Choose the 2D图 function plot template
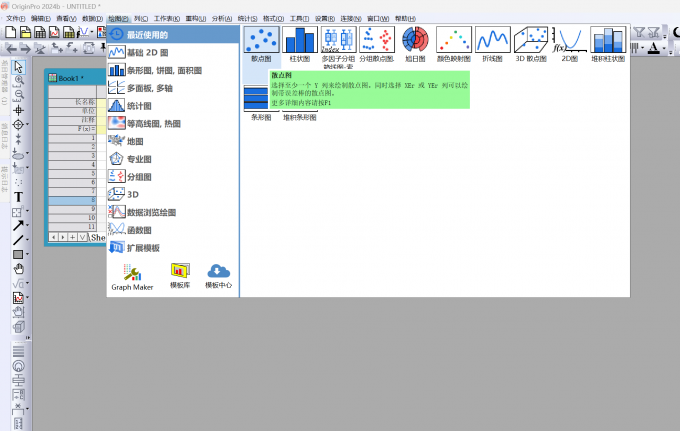The height and width of the screenshot is (431, 680). (569, 44)
